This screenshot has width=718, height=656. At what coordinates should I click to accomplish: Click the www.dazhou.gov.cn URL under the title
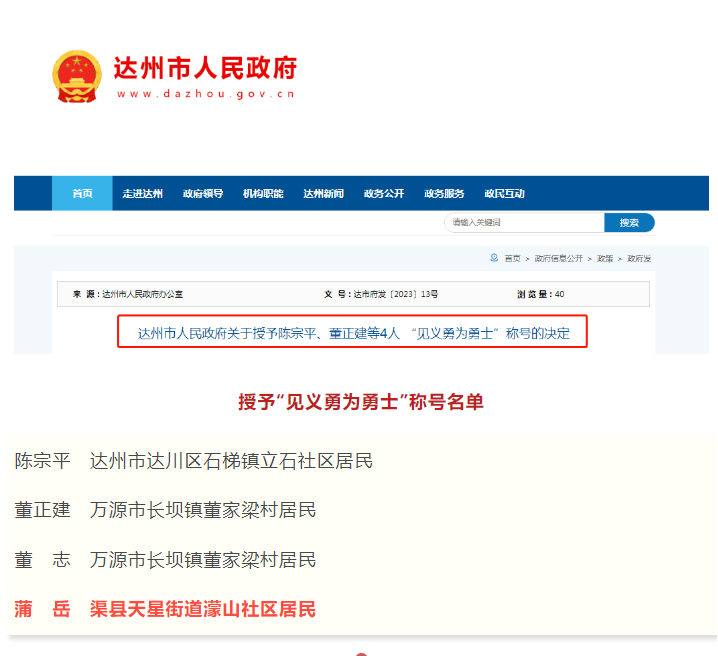click(205, 94)
